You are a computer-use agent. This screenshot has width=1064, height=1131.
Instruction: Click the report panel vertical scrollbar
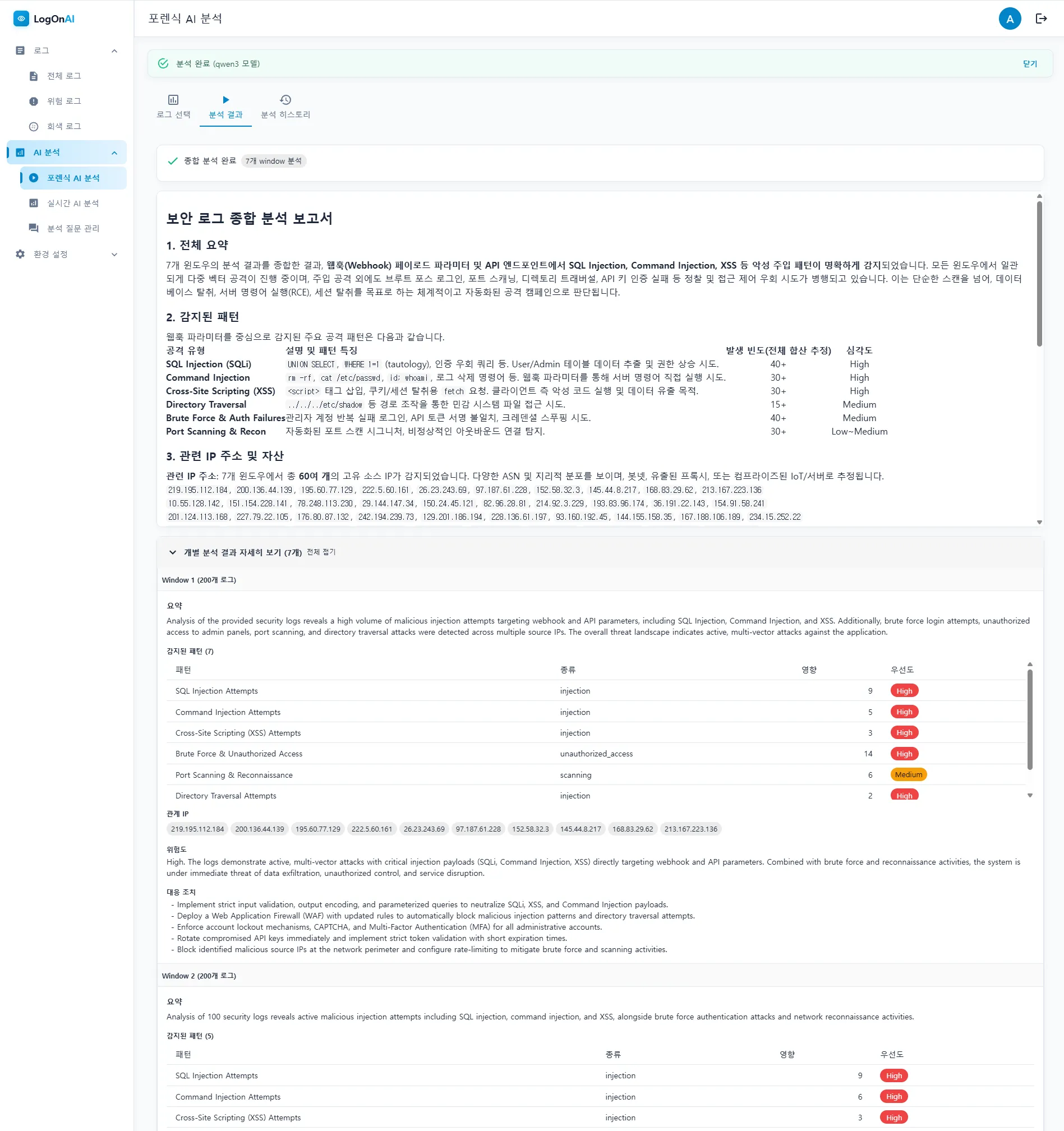click(x=1039, y=274)
